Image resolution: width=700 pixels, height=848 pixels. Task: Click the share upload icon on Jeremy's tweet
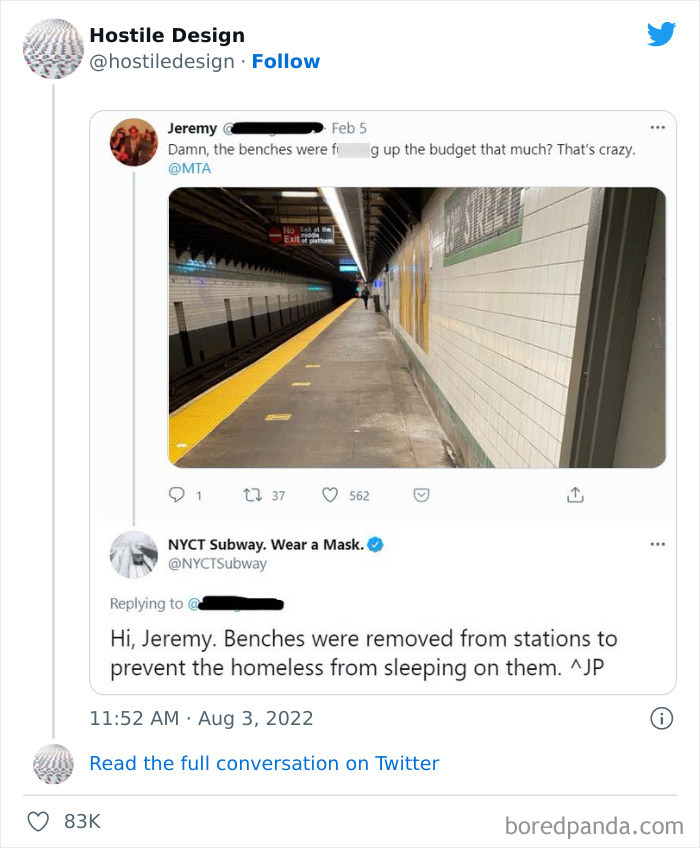(x=575, y=495)
